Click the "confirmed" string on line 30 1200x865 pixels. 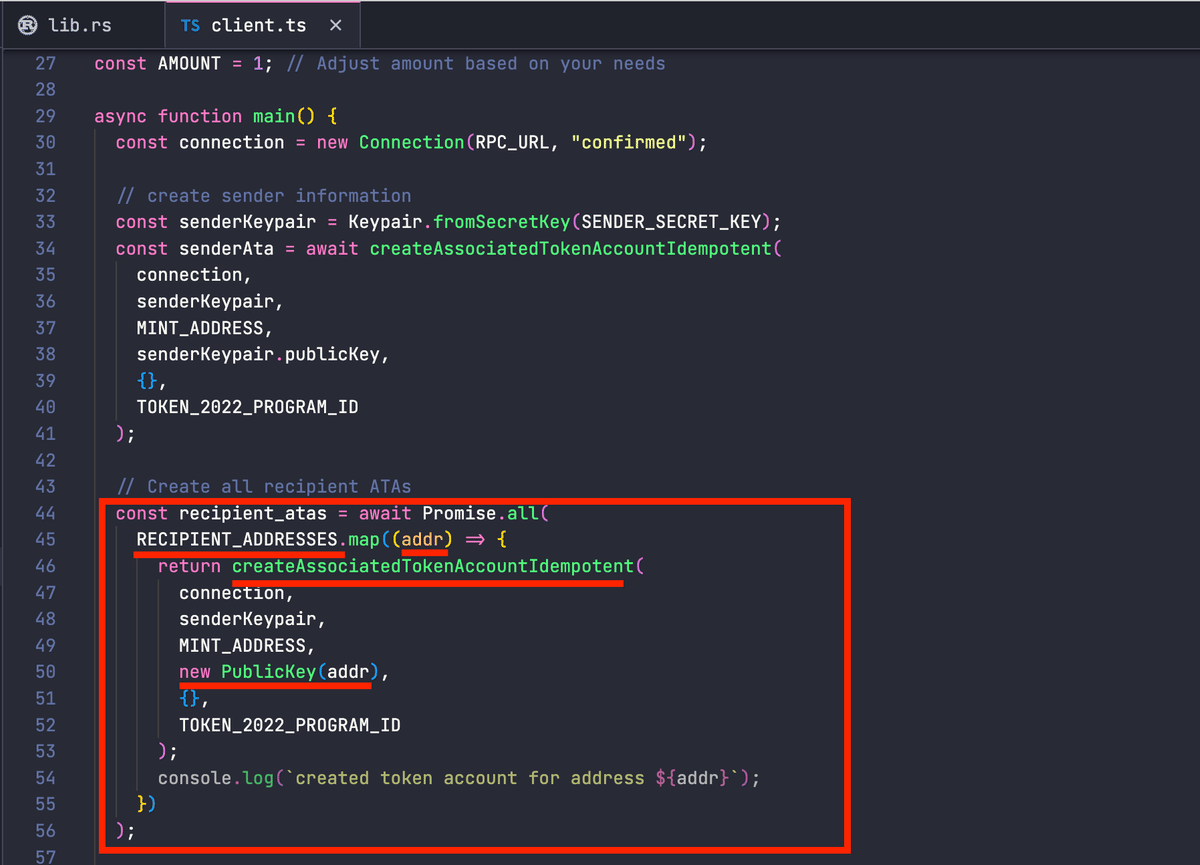tap(628, 142)
